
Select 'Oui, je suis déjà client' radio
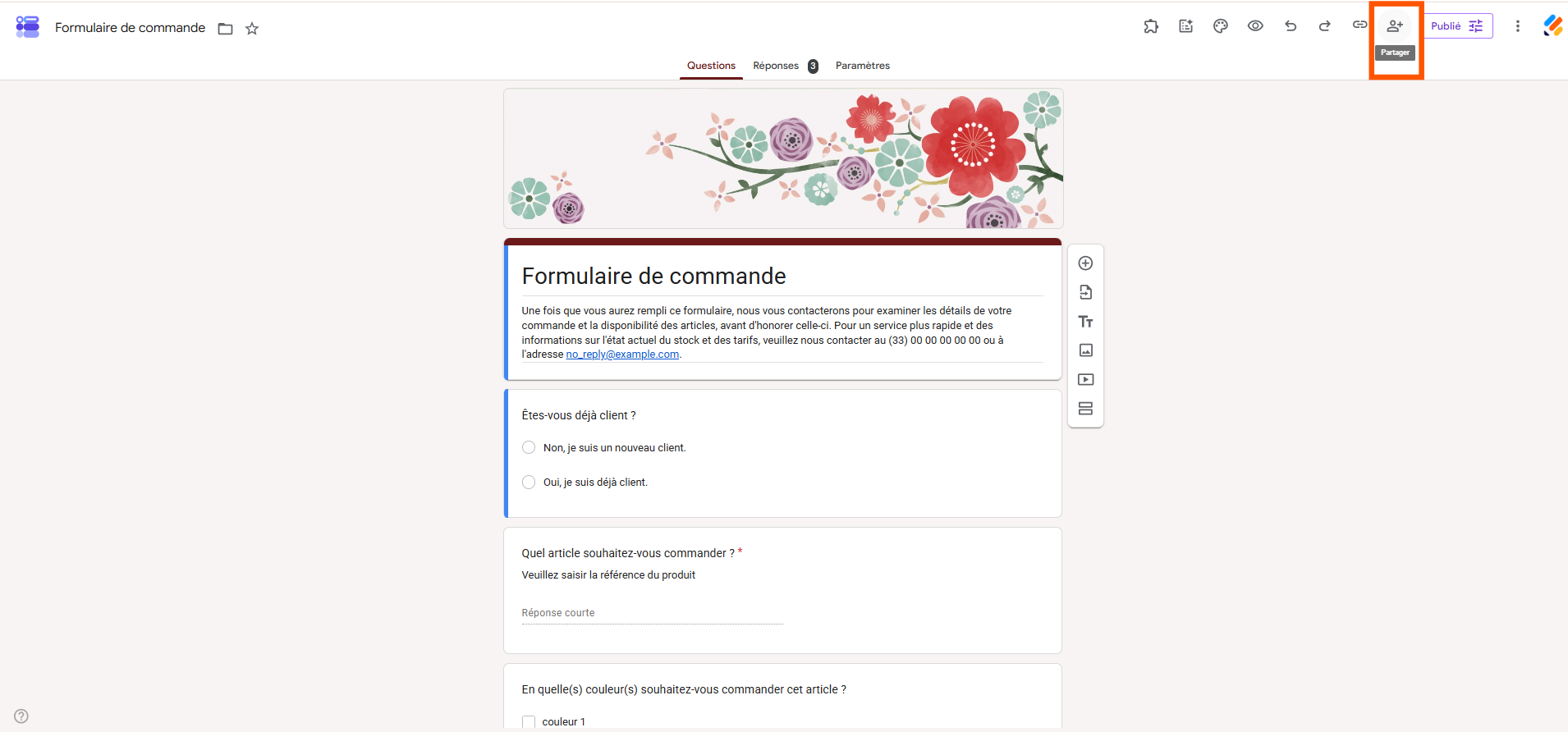click(529, 482)
